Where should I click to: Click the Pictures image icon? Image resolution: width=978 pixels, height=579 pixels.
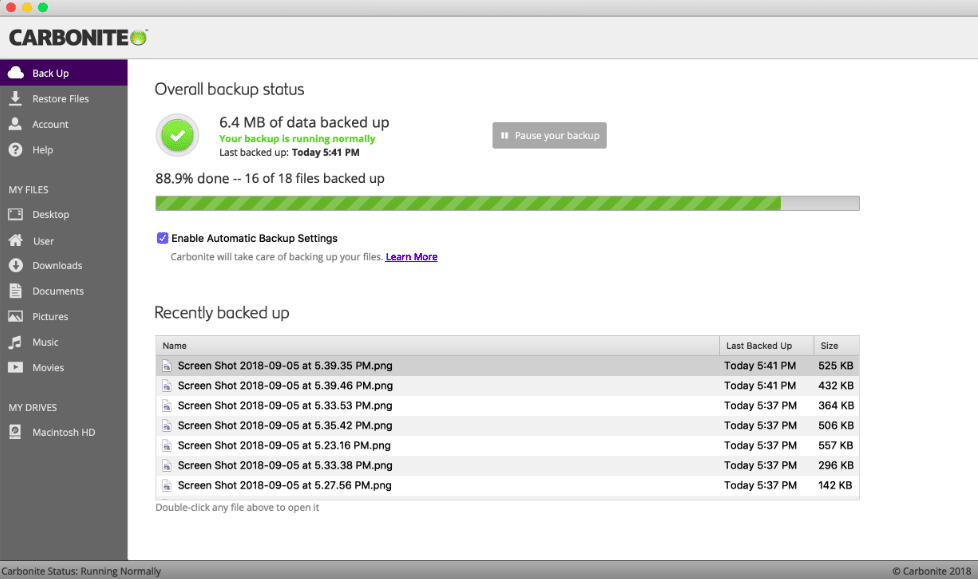click(x=16, y=316)
